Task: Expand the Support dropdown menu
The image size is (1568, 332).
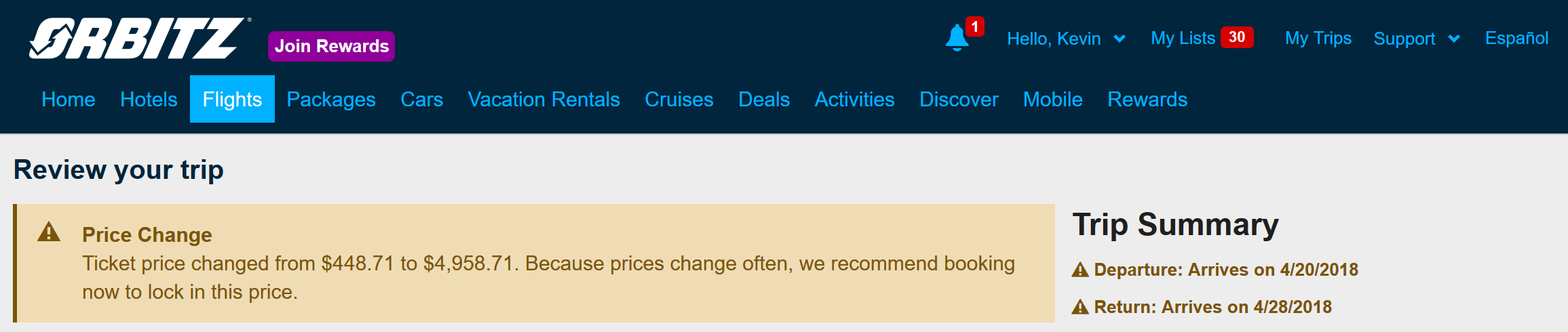Action: (1417, 39)
